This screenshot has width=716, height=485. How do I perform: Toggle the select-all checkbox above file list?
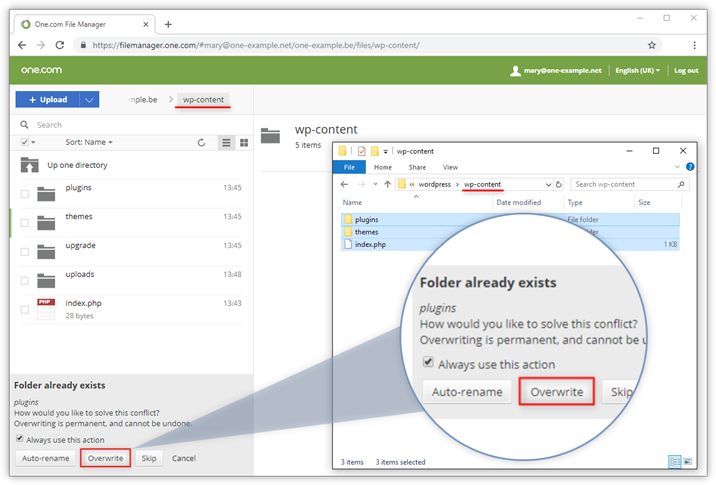25,142
